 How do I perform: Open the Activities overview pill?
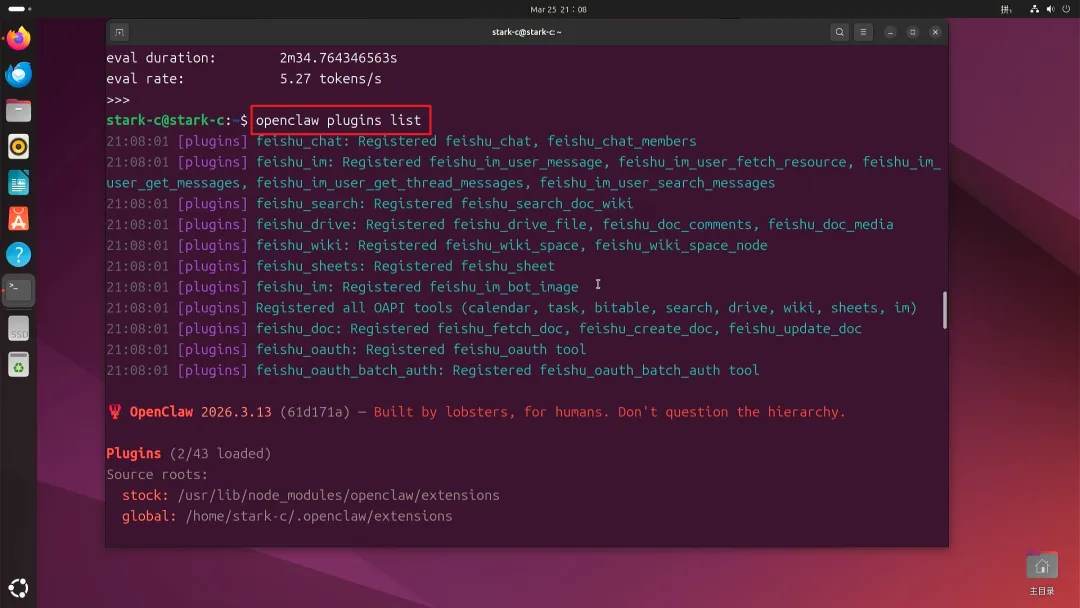tap(19, 9)
